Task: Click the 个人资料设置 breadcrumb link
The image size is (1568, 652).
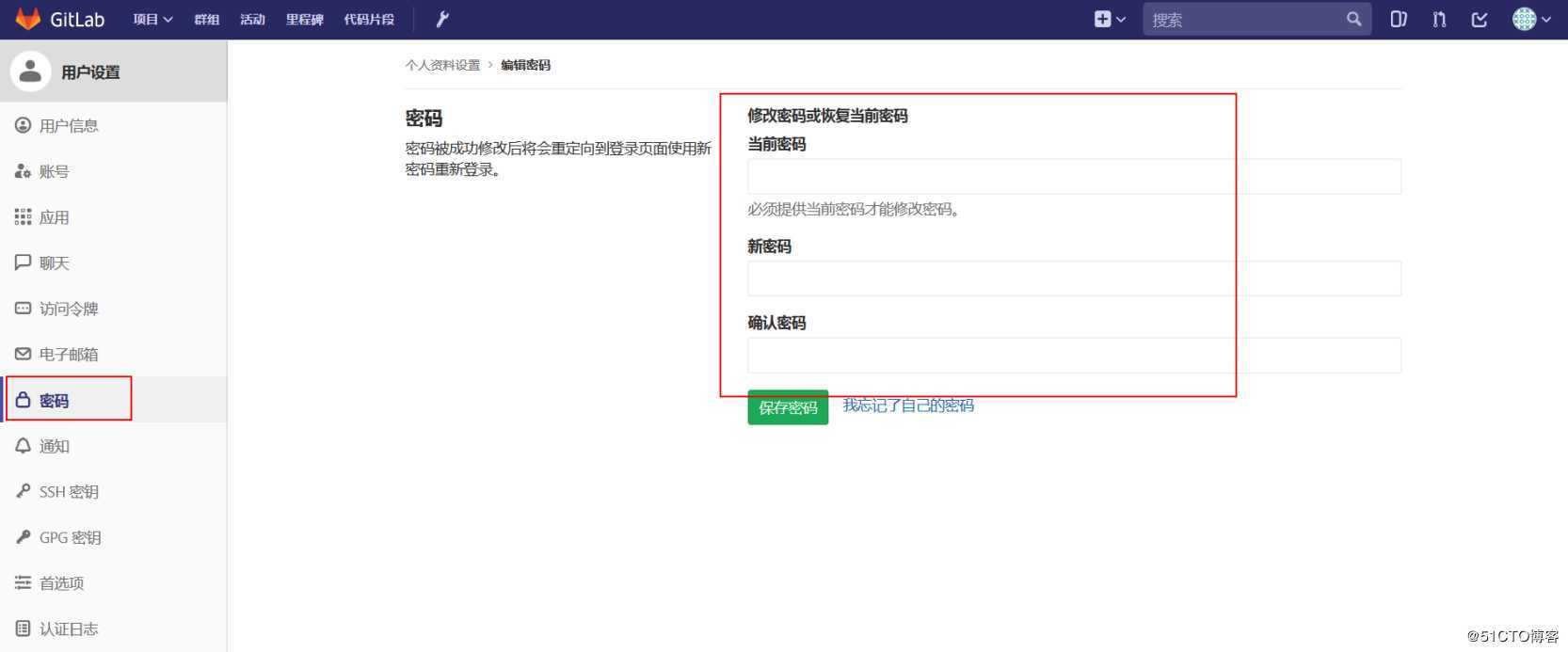Action: point(442,65)
